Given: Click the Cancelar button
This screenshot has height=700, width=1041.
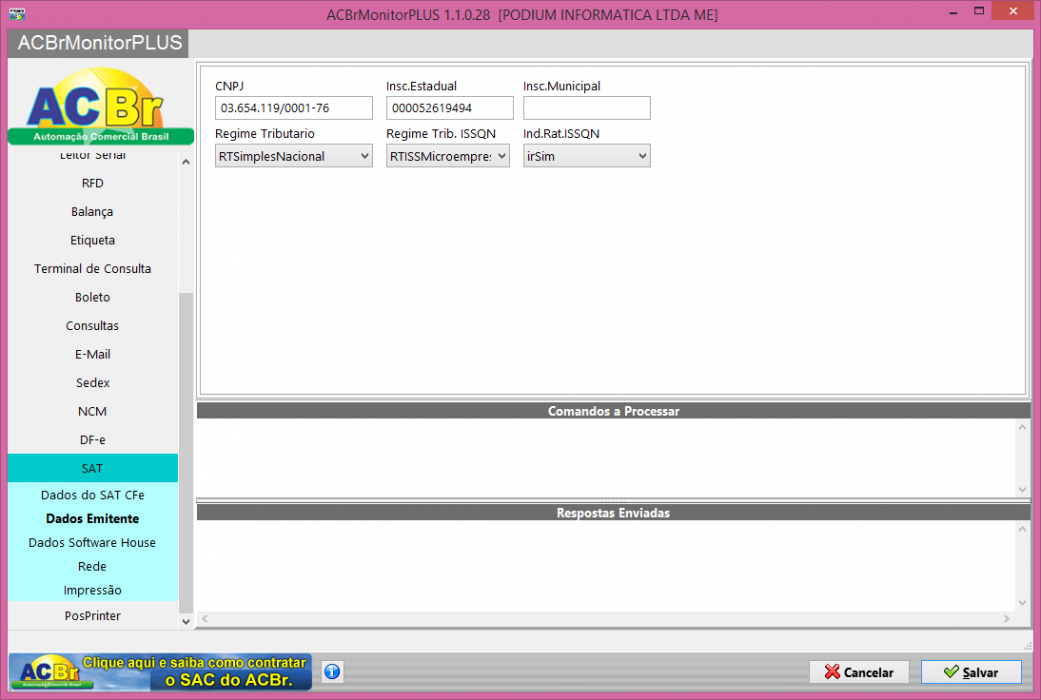Looking at the screenshot, I should tap(859, 672).
